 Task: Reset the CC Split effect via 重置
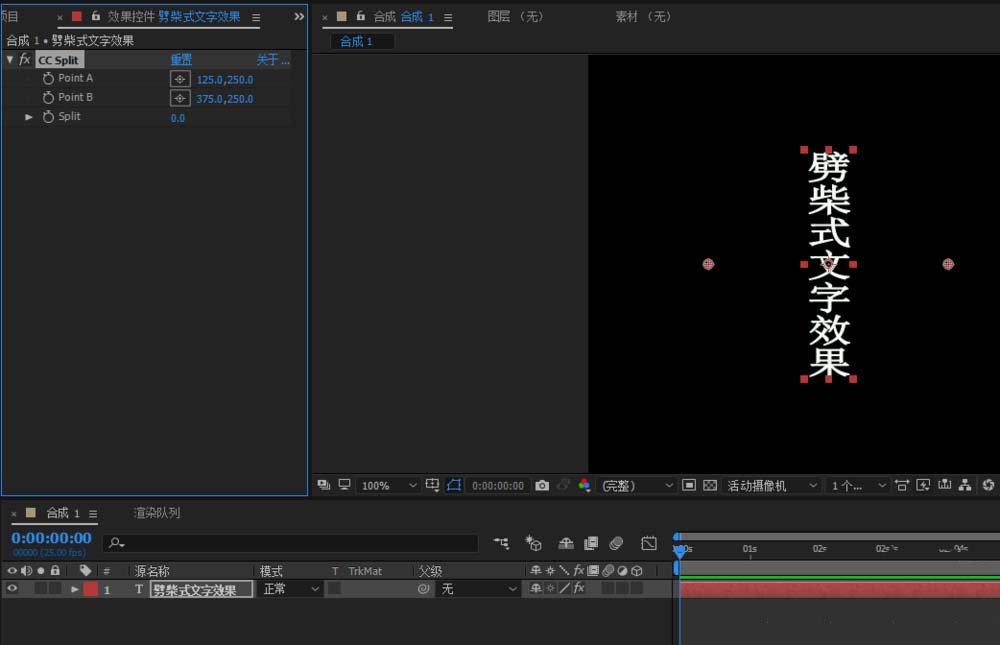tap(181, 59)
